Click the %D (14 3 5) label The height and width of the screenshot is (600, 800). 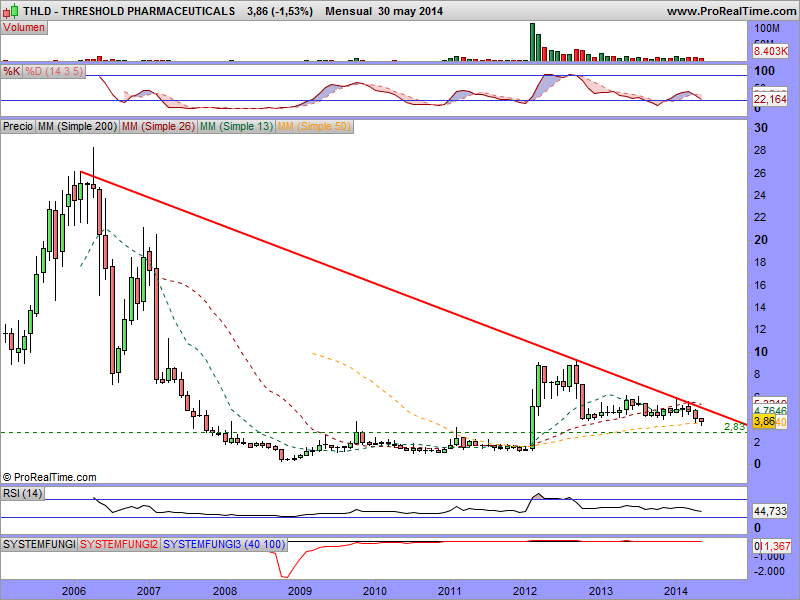click(54, 71)
